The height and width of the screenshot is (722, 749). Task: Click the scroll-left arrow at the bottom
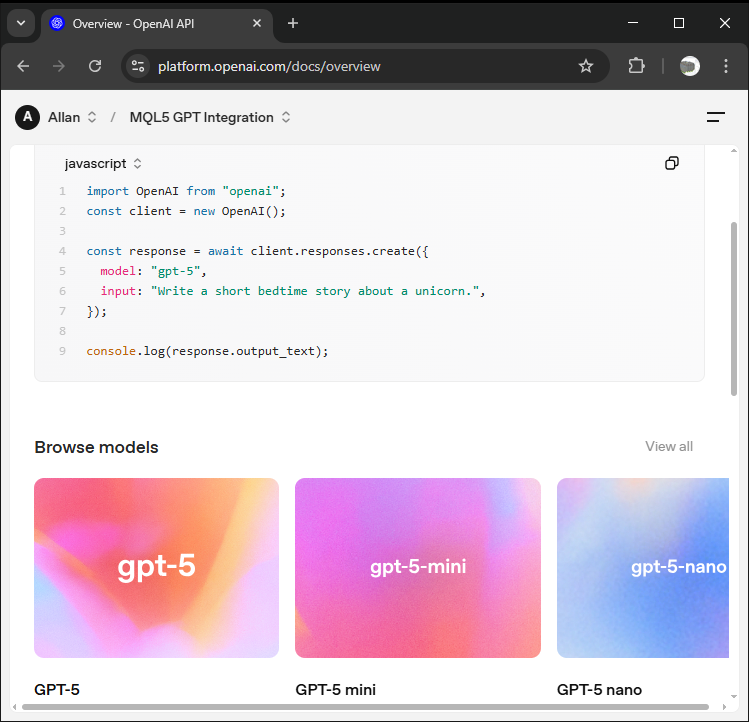(x=14, y=707)
